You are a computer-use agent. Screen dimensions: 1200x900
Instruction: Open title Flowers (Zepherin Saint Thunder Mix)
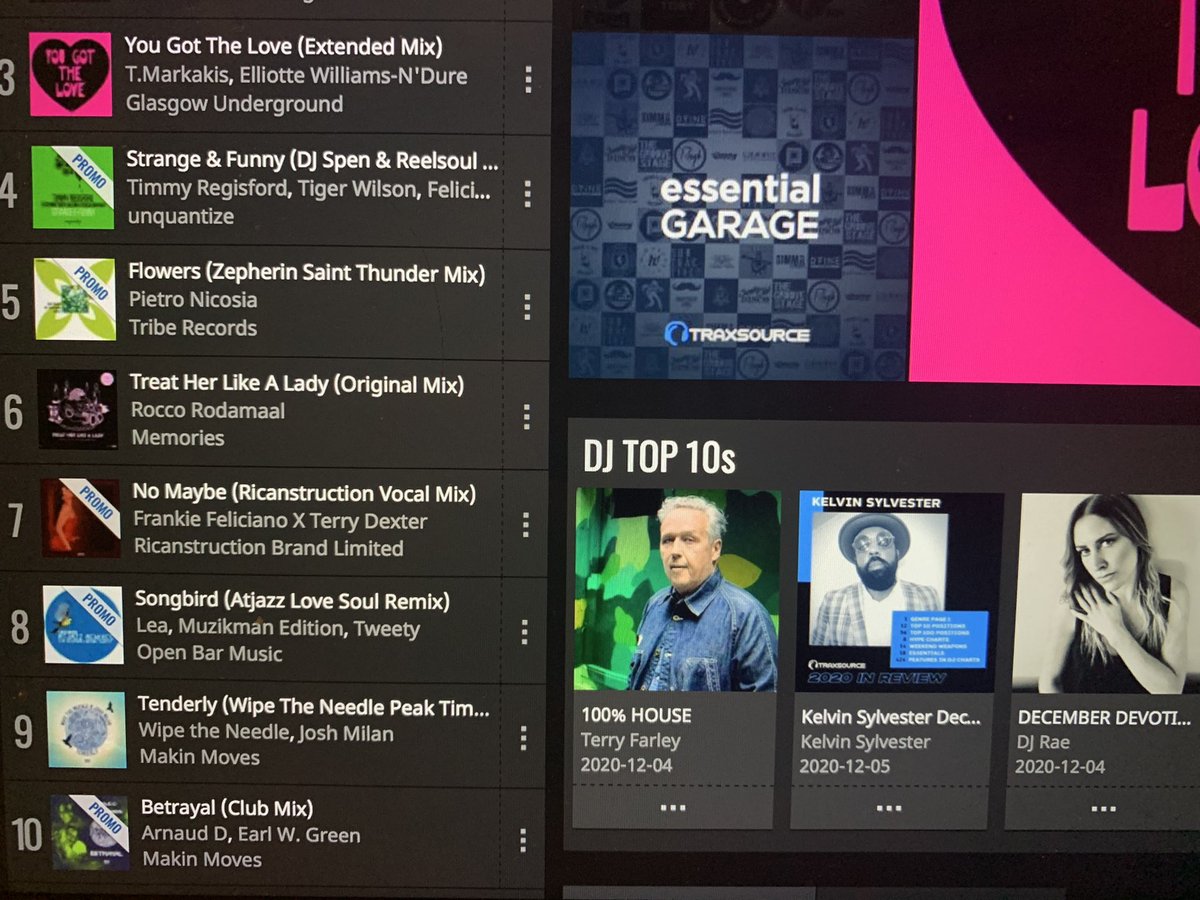point(307,273)
